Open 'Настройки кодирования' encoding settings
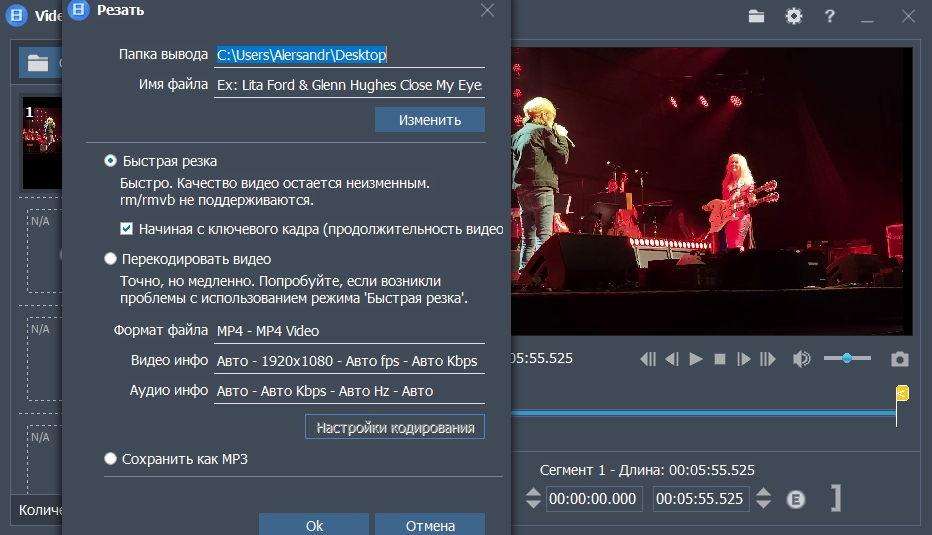Viewport: 932px width, 535px height. [395, 428]
